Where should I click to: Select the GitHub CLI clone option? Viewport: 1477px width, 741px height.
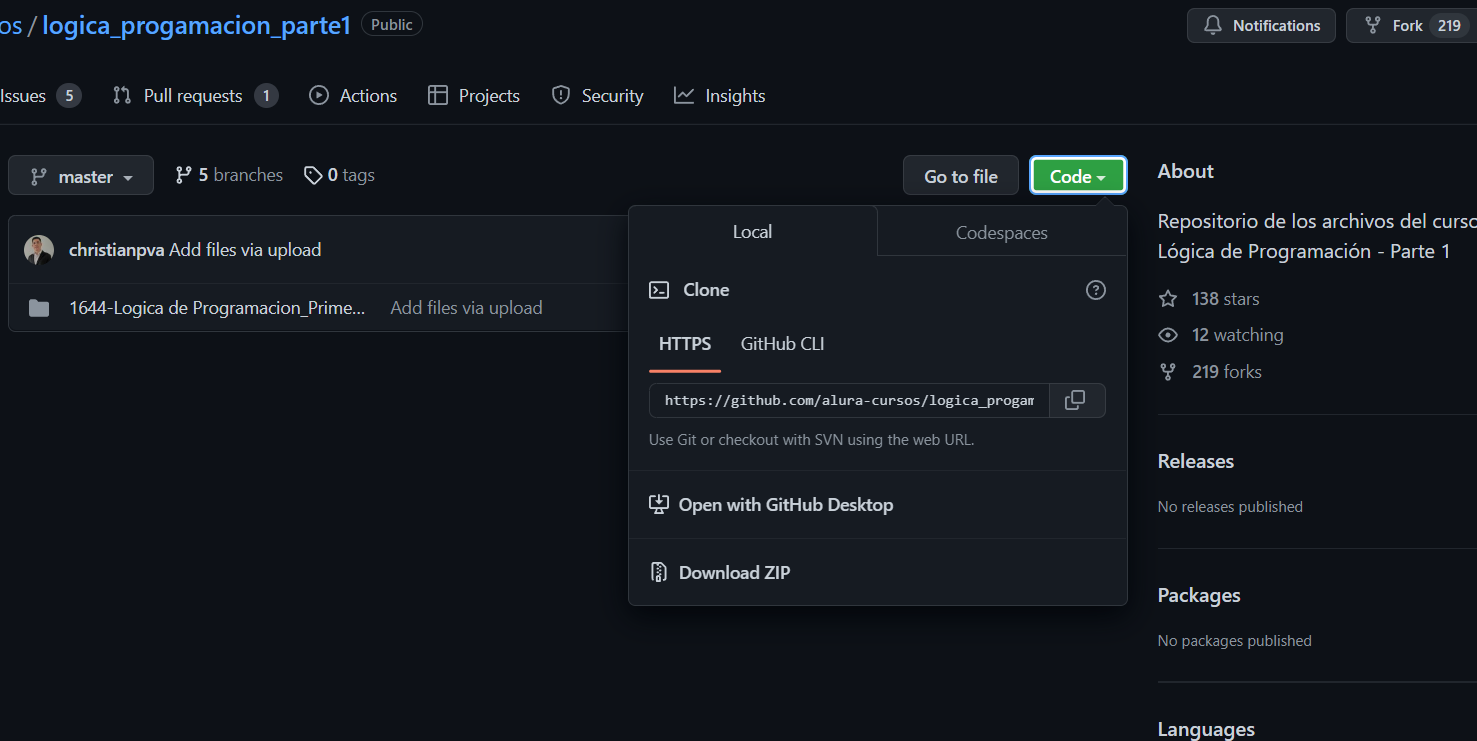pyautogui.click(x=783, y=344)
